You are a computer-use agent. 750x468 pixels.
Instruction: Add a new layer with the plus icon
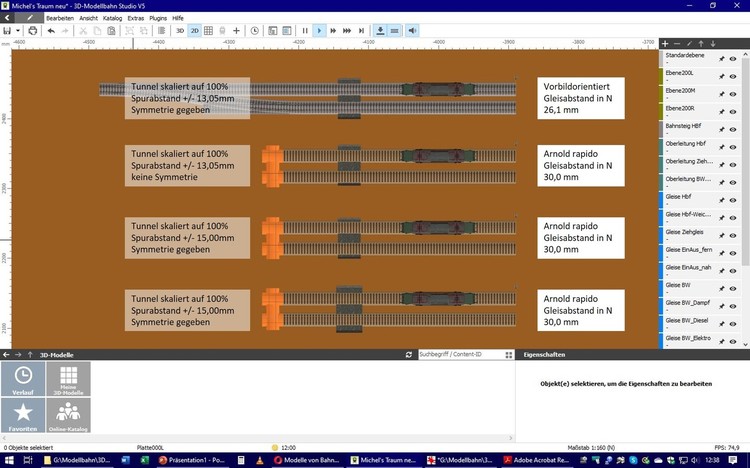[x=665, y=44]
